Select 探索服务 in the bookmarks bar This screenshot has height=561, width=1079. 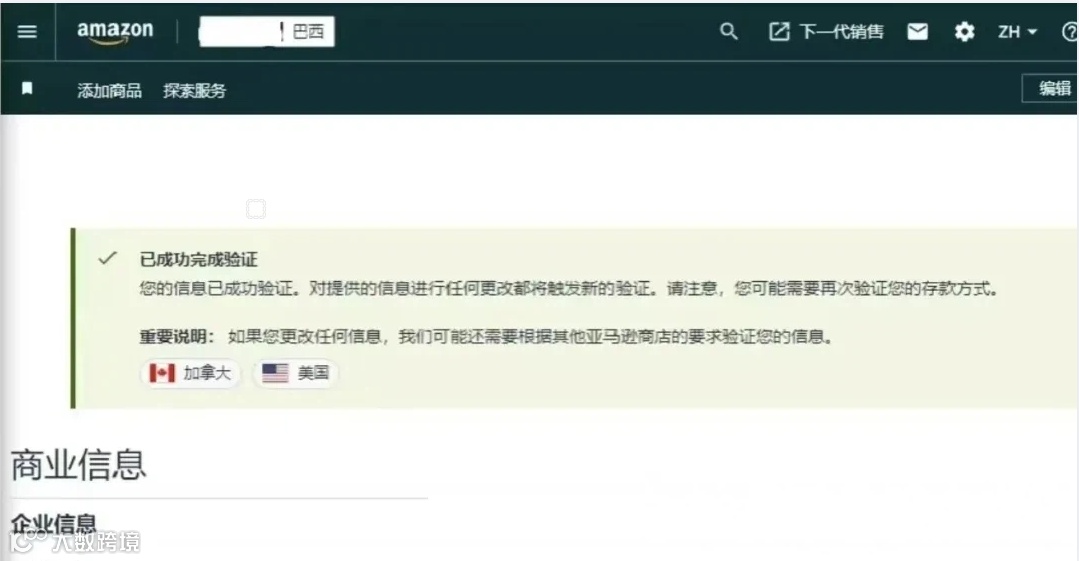pos(195,90)
